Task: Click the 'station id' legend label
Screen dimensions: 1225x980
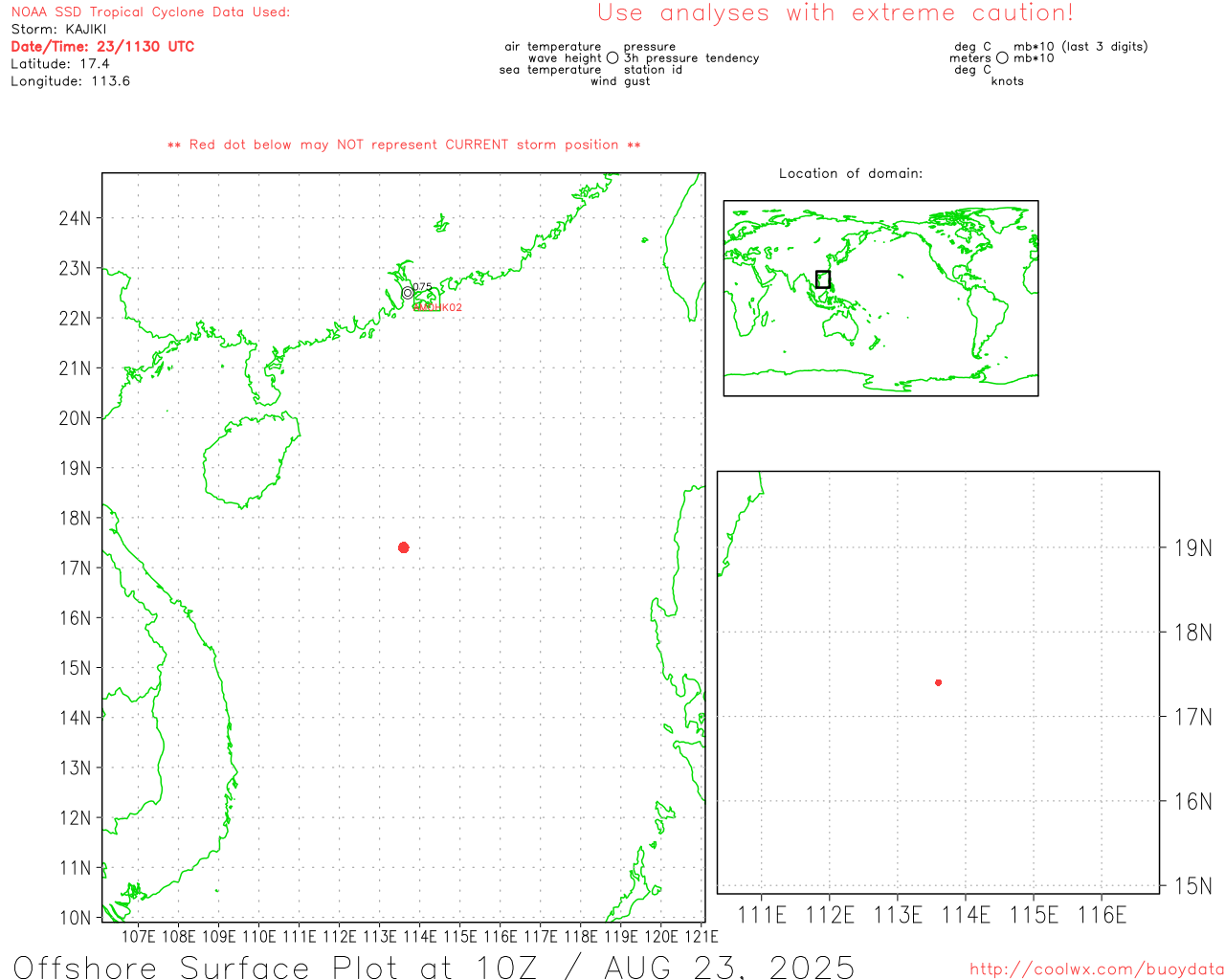Action: tap(653, 70)
